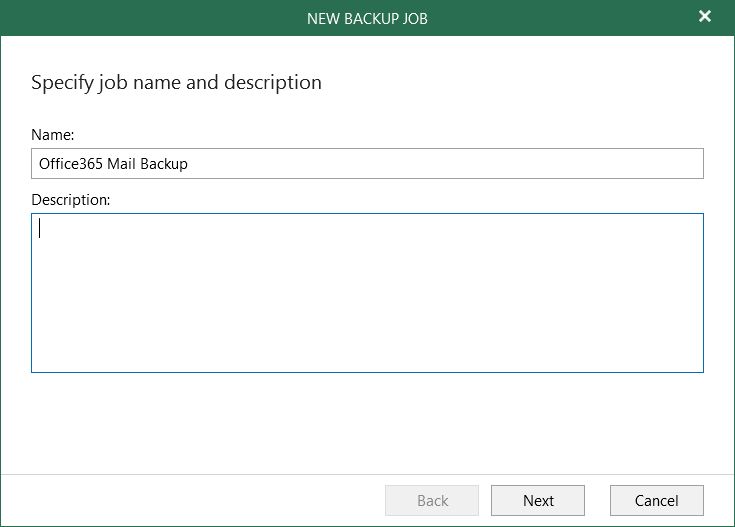The height and width of the screenshot is (527, 735).
Task: Click the 'Specify job name and description' heading
Action: pyautogui.click(x=176, y=82)
